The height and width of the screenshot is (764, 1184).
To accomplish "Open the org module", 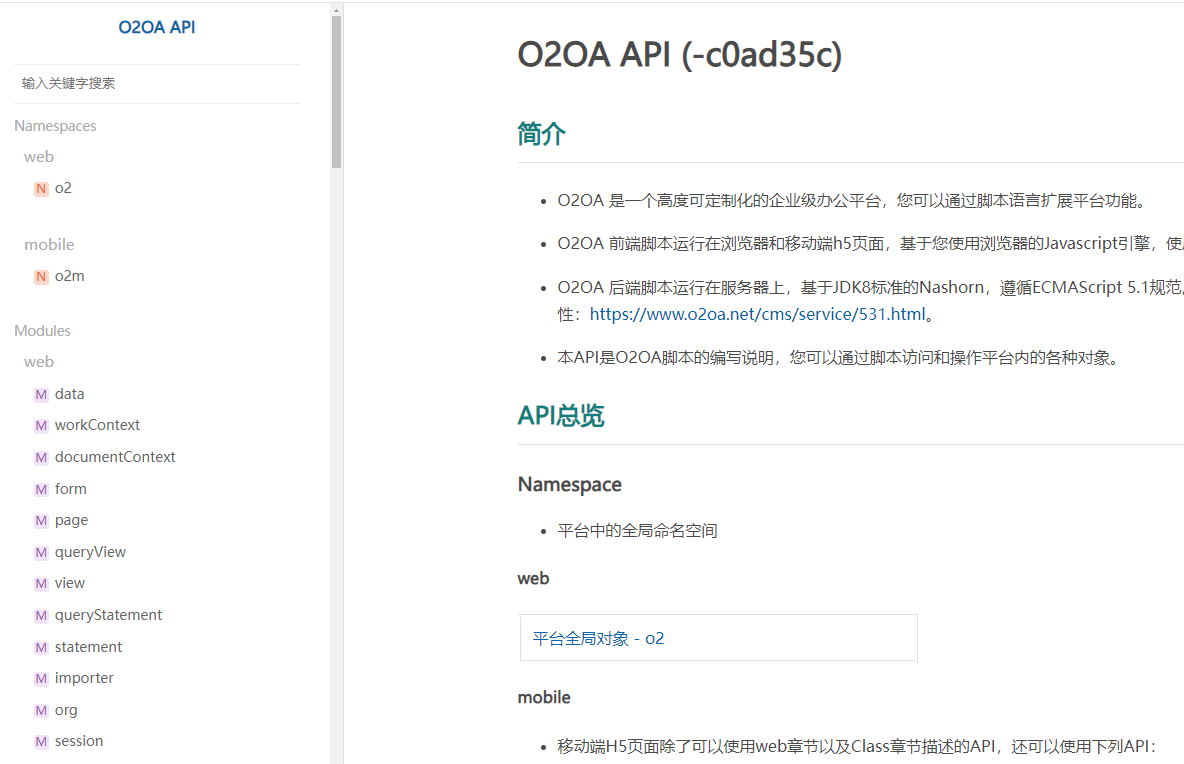I will (x=66, y=710).
